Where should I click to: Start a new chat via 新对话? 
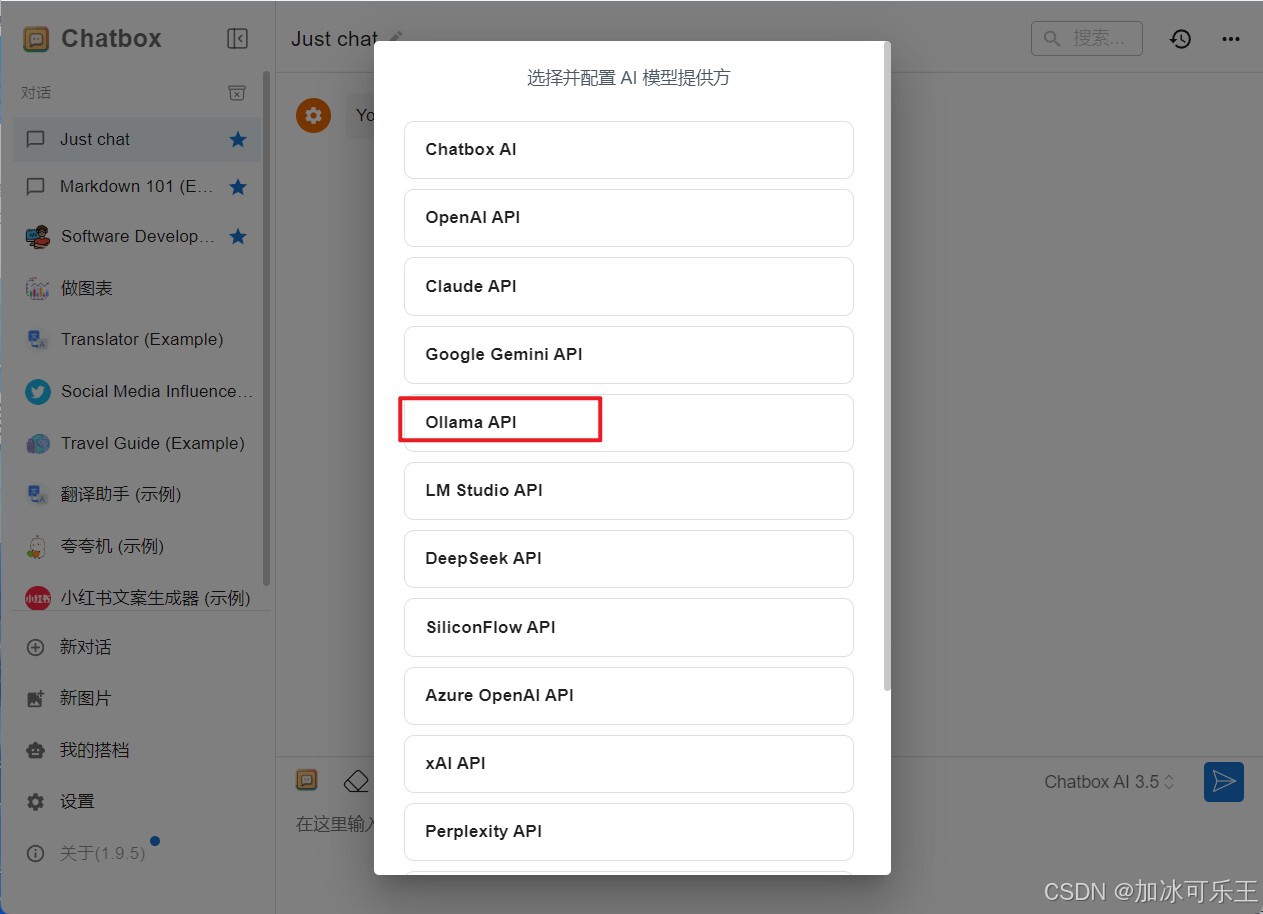tap(137, 647)
